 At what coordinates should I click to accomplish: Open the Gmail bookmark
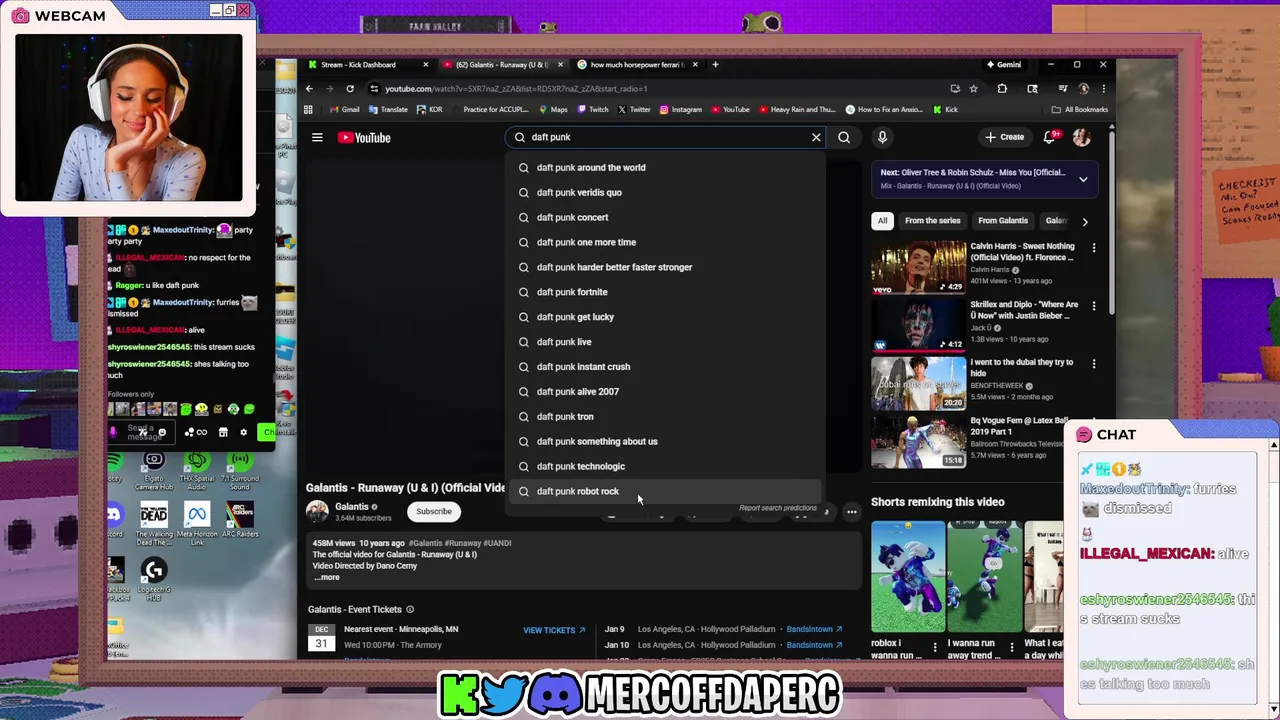pos(343,109)
